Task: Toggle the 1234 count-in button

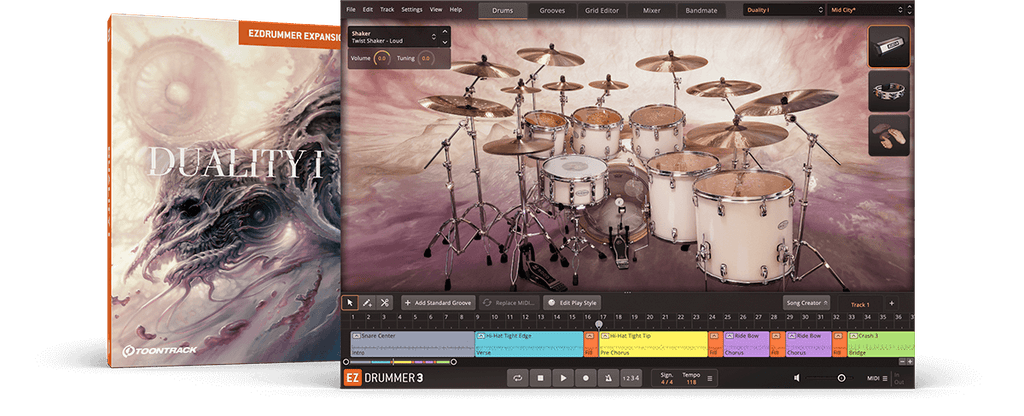Action: point(631,377)
